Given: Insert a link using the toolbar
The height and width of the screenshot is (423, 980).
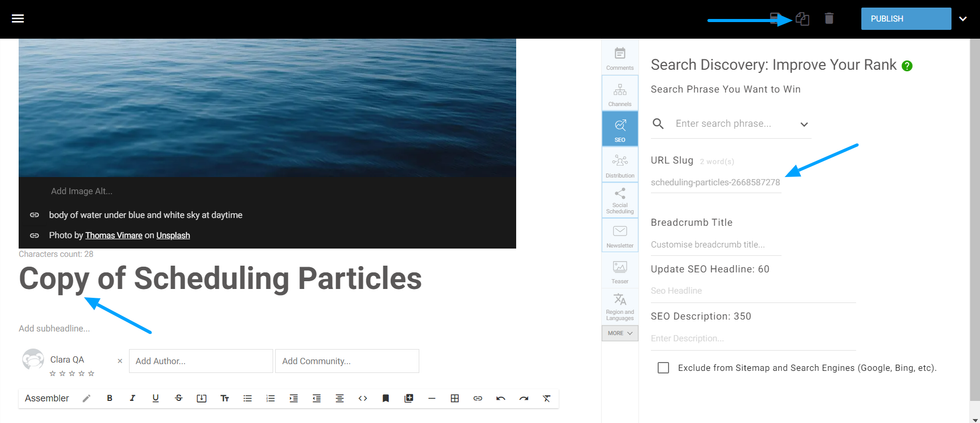Looking at the screenshot, I should coord(478,398).
